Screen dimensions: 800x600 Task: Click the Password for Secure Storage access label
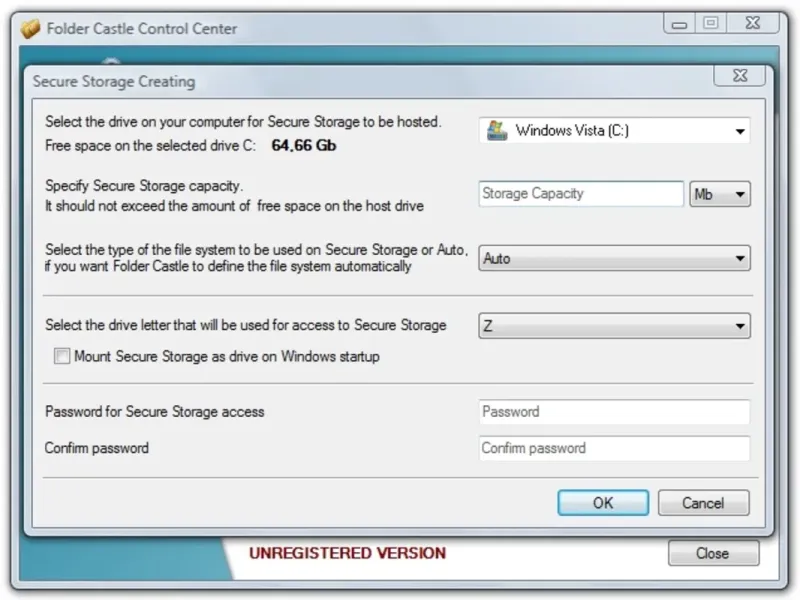(155, 412)
